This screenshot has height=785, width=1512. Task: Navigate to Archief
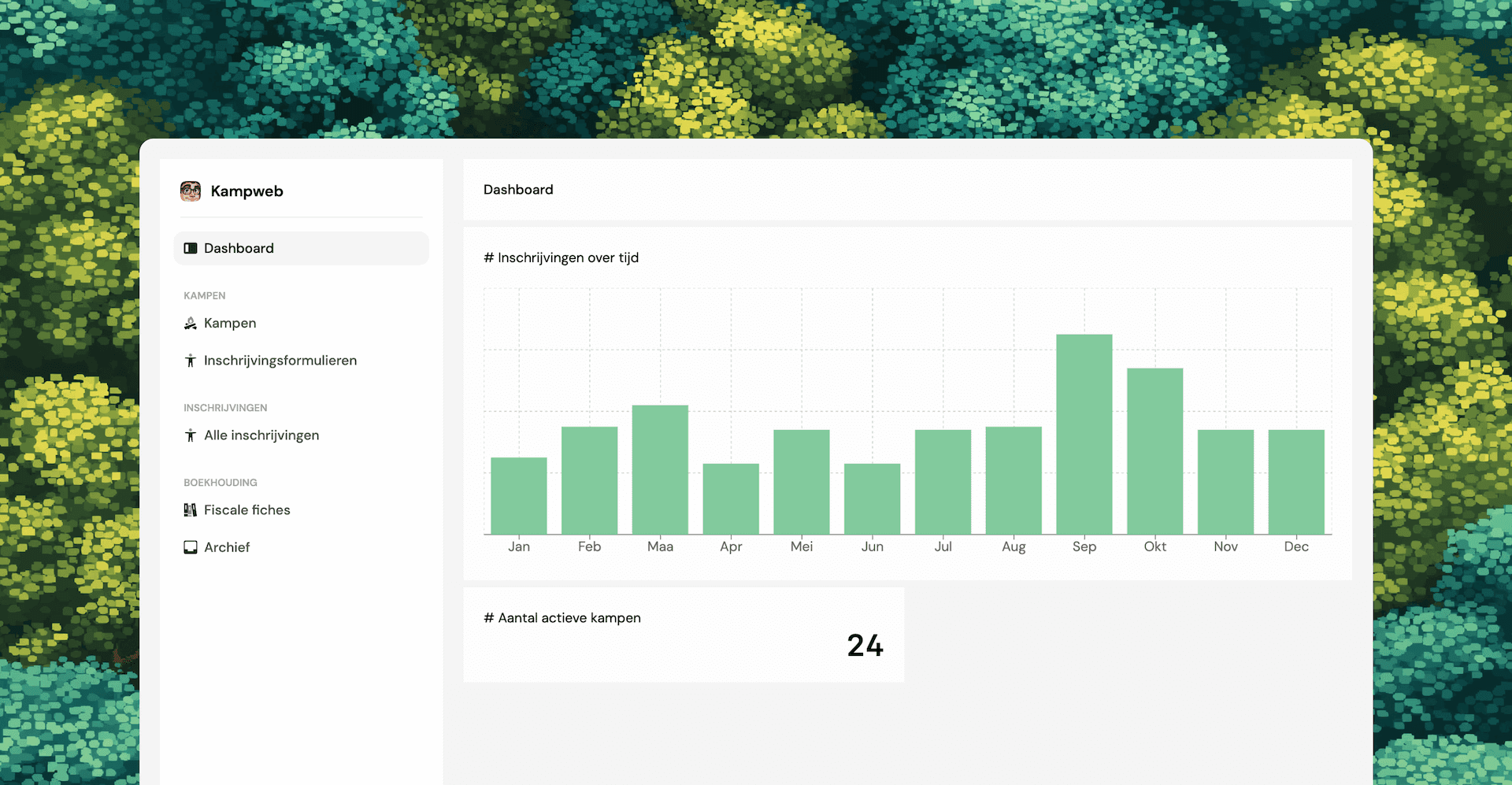click(x=227, y=547)
